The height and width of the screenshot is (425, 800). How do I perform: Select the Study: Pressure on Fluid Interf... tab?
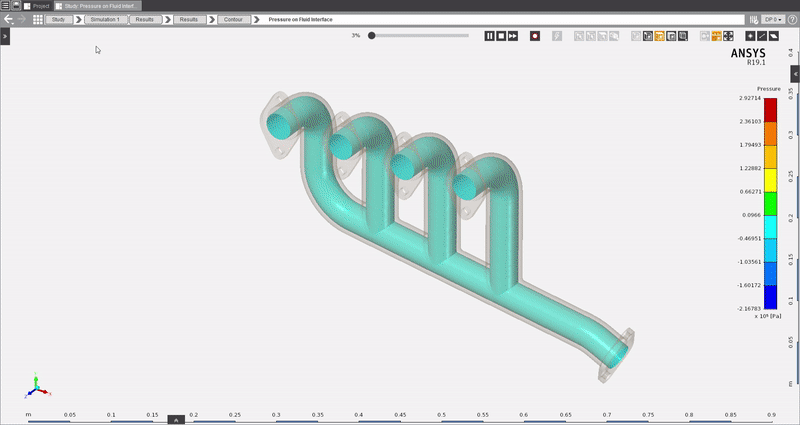[x=97, y=6]
